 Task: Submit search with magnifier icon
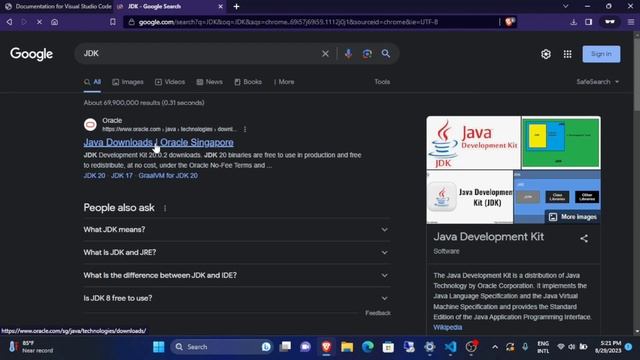click(x=386, y=53)
